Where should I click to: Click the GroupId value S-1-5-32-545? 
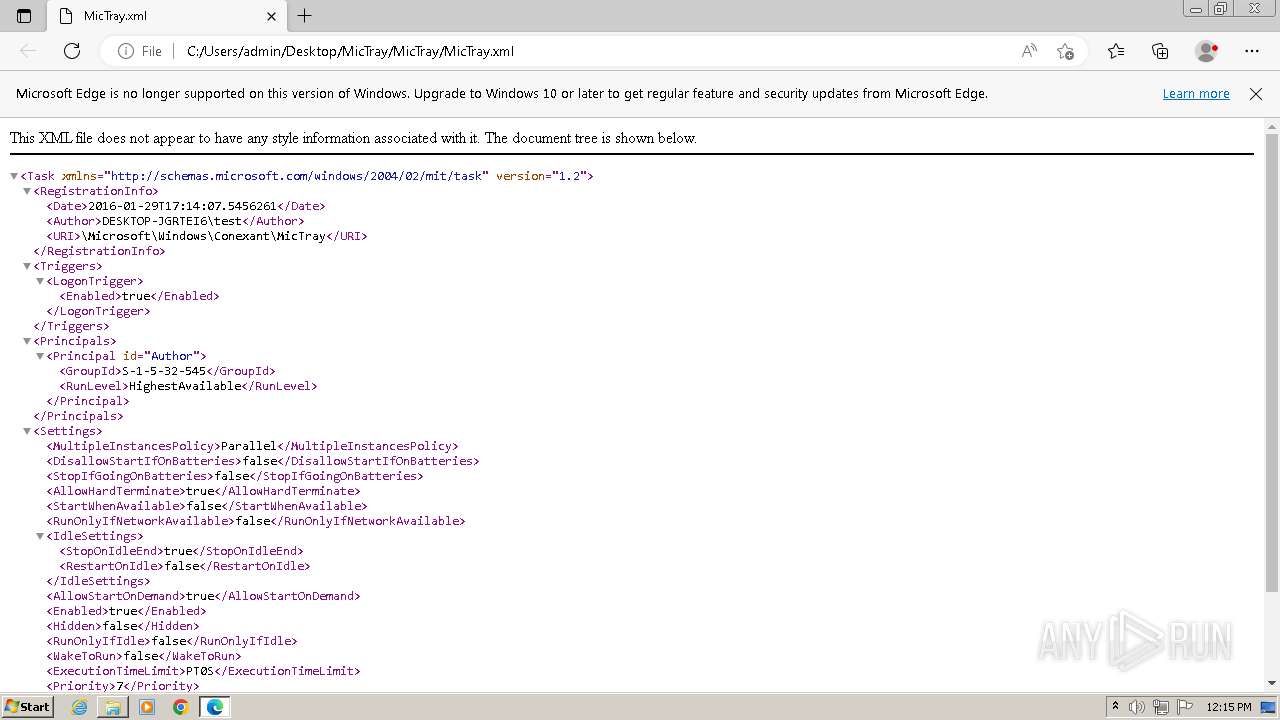click(164, 371)
